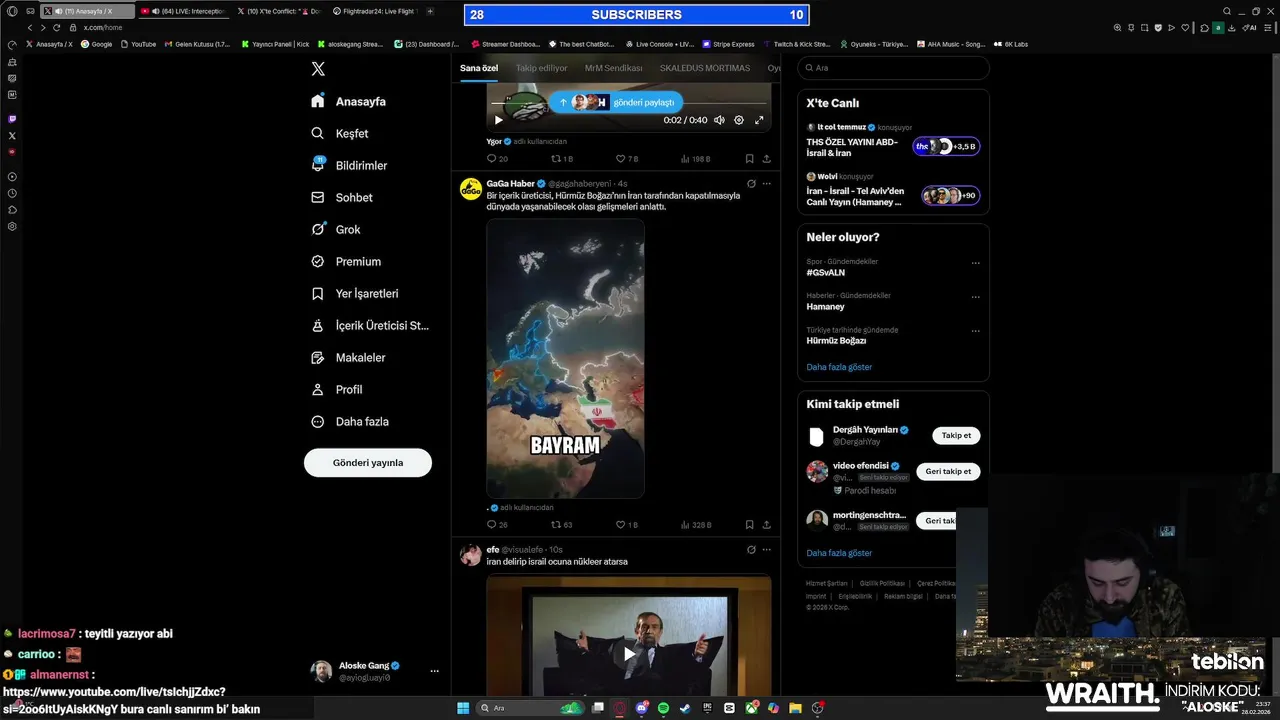Follow Dergâh Yayınları with Takip et
Image resolution: width=1280 pixels, height=720 pixels.
956,435
